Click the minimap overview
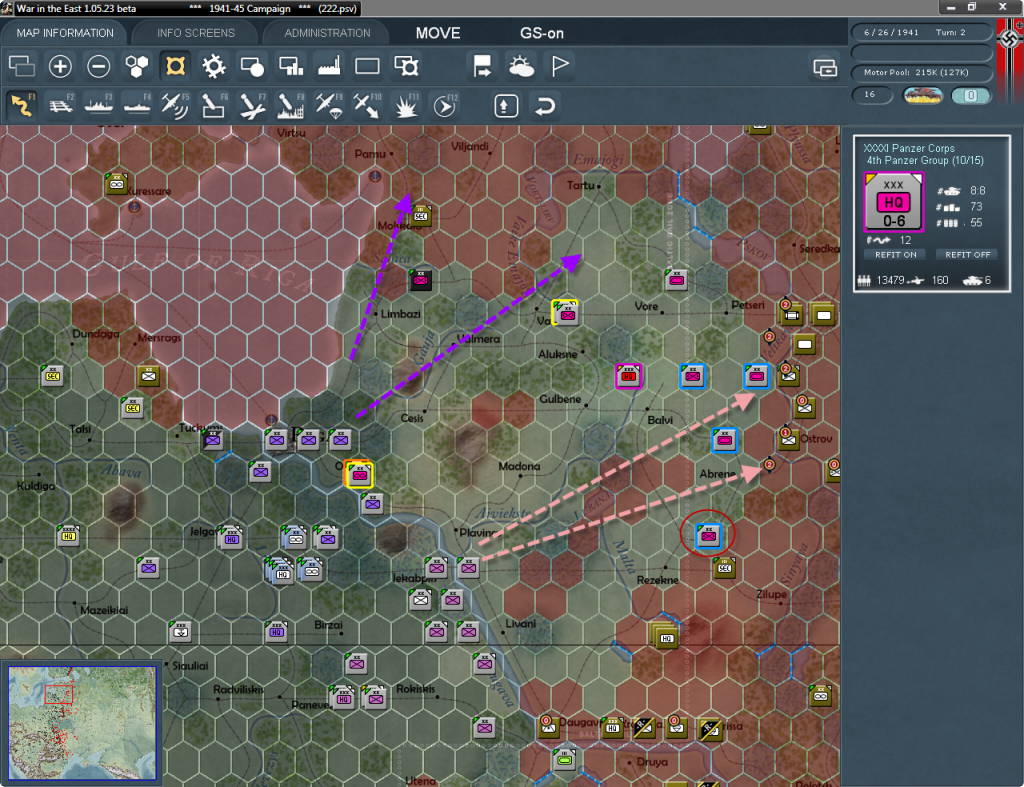The height and width of the screenshot is (787, 1024). pos(82,723)
